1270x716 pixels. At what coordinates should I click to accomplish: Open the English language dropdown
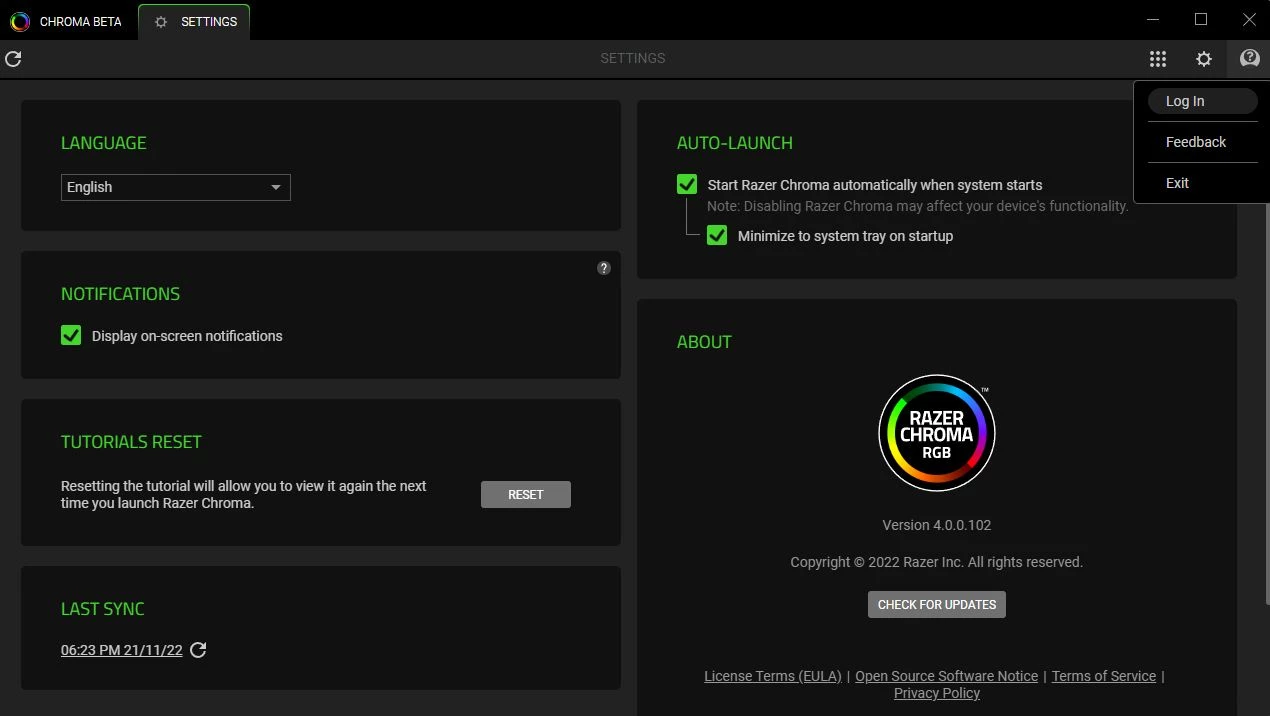pyautogui.click(x=176, y=187)
